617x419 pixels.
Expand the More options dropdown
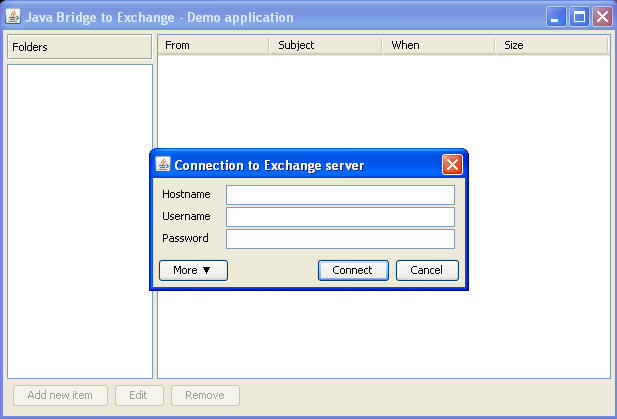[193, 270]
